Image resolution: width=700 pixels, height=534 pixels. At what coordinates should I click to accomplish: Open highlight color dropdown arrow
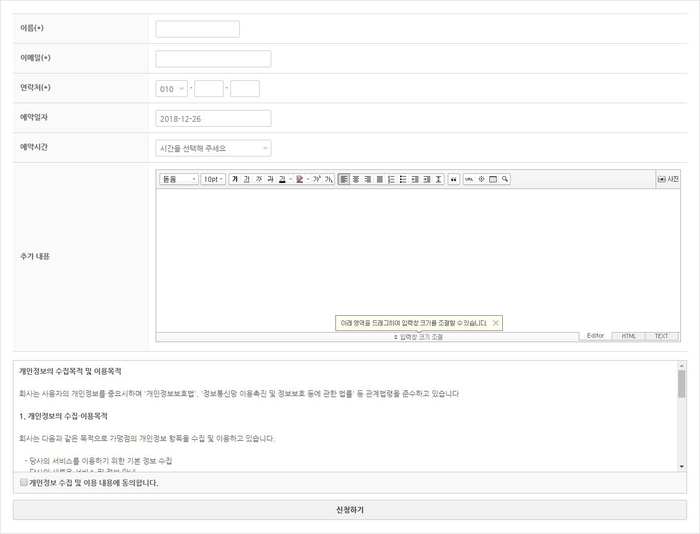click(x=308, y=179)
